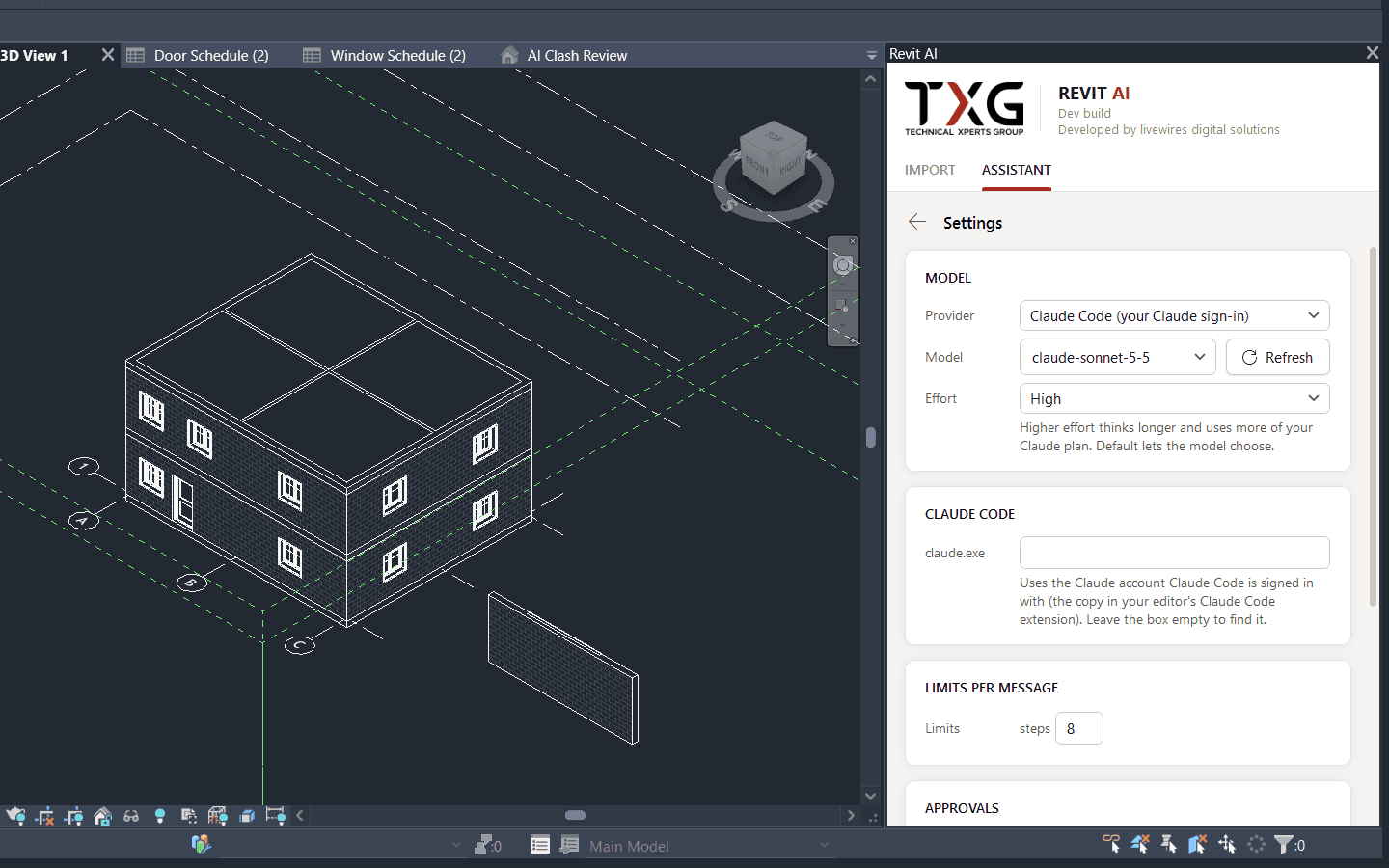Screen dimensions: 1389x868
Task: Click the blue cube icon in view controls
Action: tap(247, 816)
